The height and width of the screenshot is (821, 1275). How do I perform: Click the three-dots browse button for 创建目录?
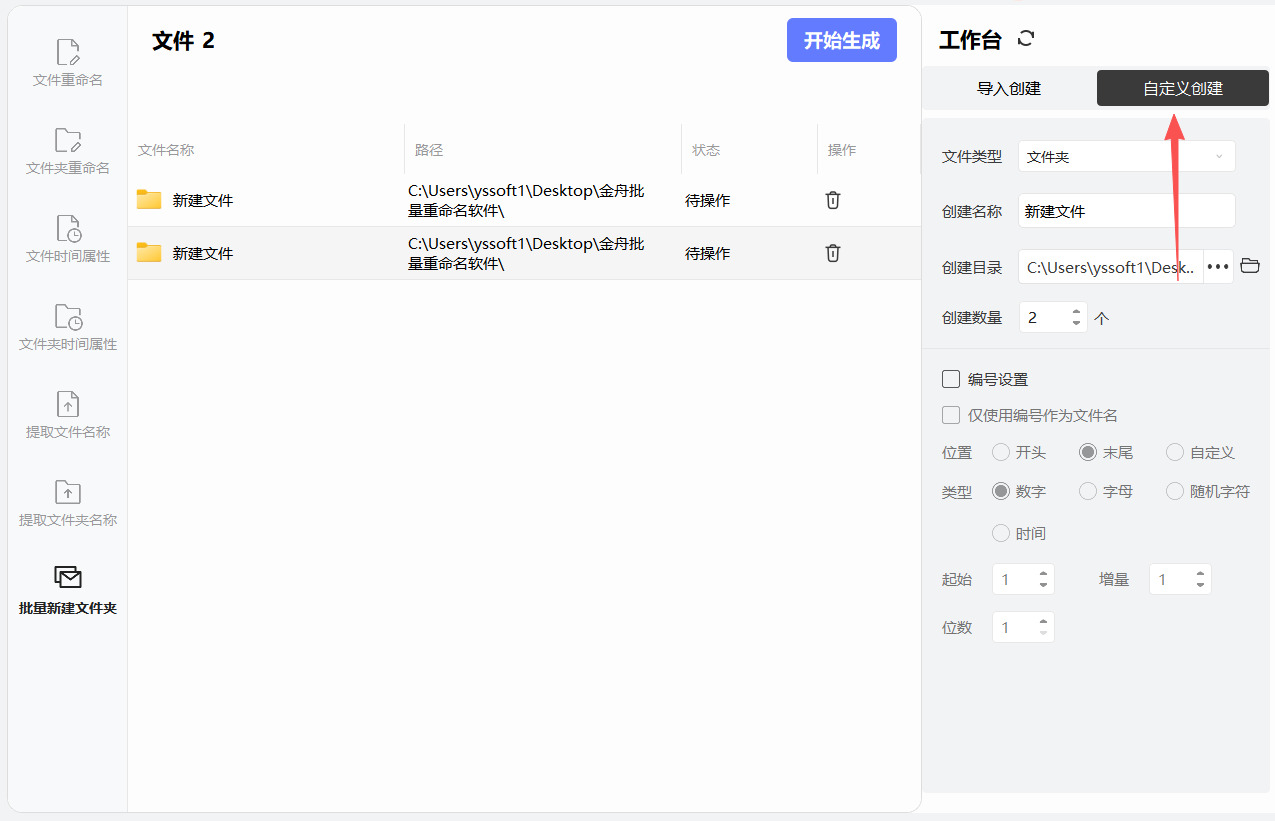[x=1218, y=267]
